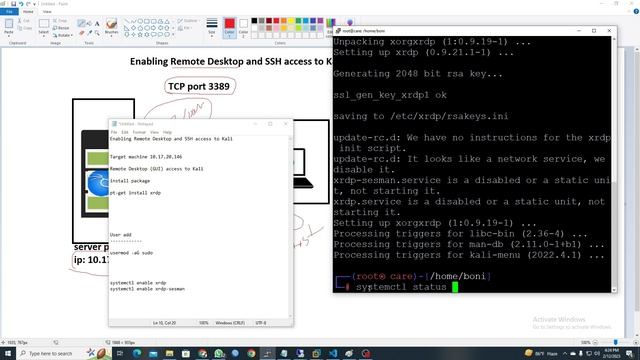
Task: Click taskbar clock and date
Action: (x=611, y=353)
